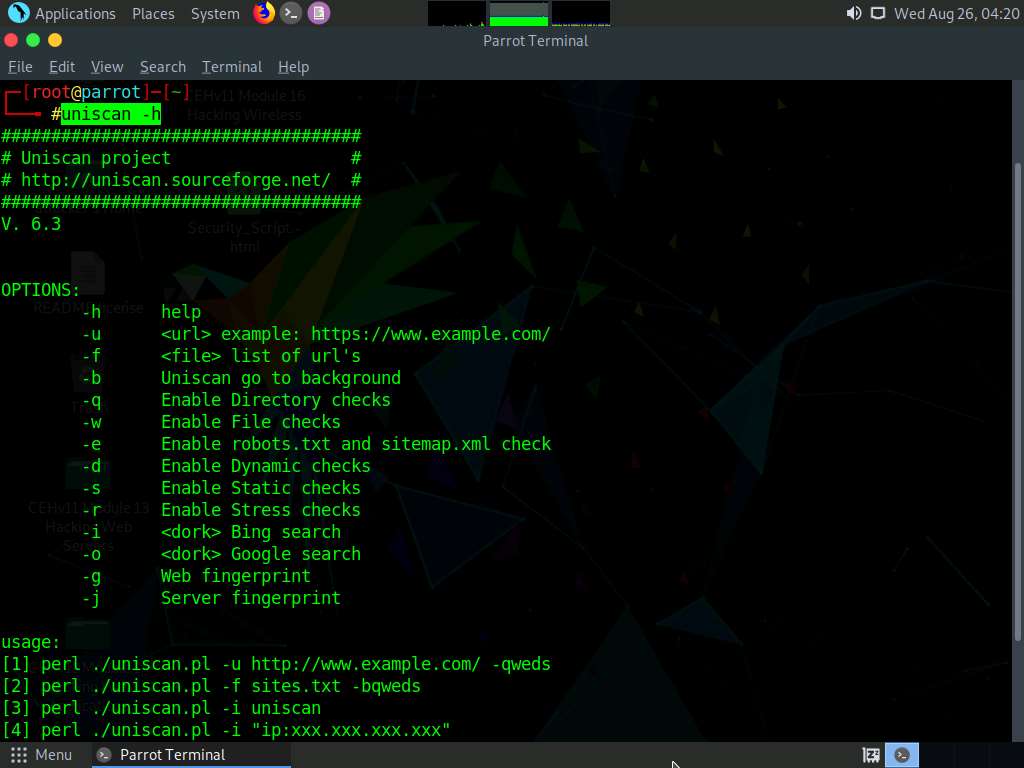
Task: Click usage line [1] with -qweds
Action: coord(276,664)
